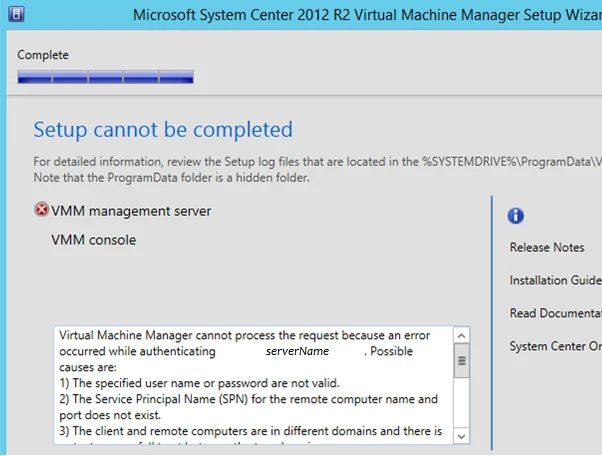Click the Setup cannot be completed heading
This screenshot has height=456, width=602.
point(163,130)
